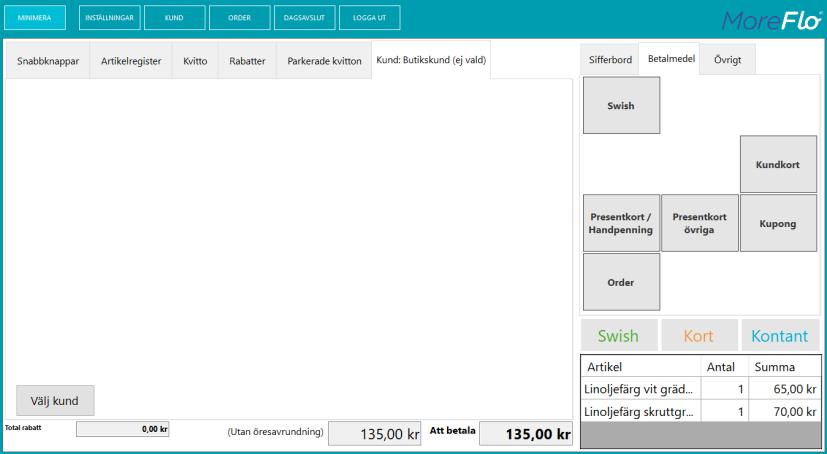
Task: Click the Order payment tile
Action: coord(621,282)
